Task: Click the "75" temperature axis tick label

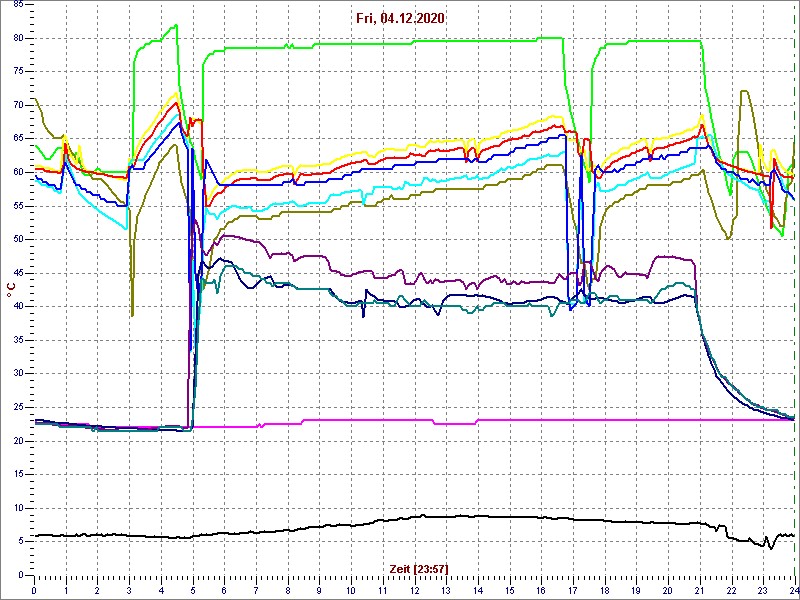Action: [x=17, y=72]
